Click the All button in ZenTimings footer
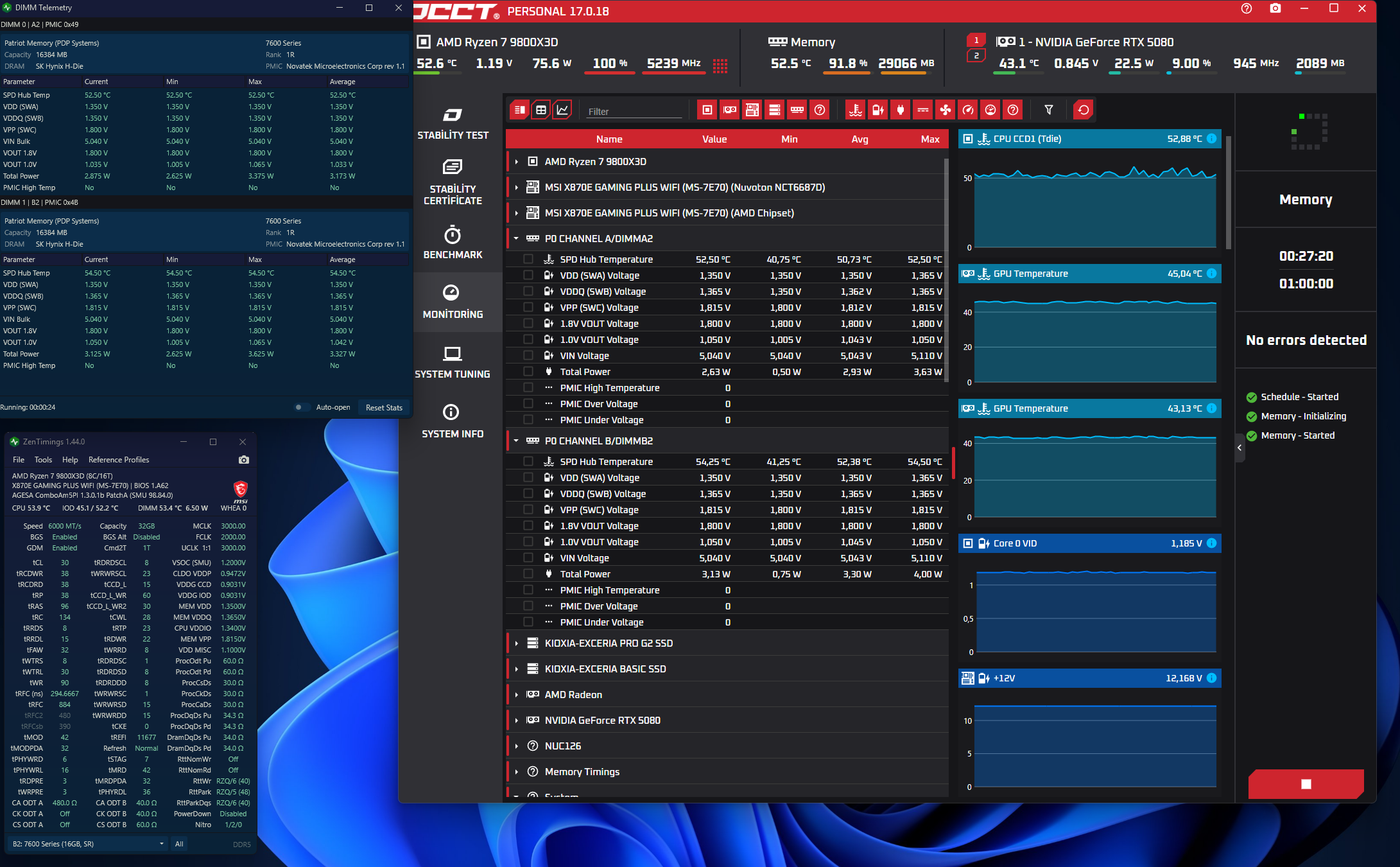This screenshot has height=867, width=1400. [179, 844]
